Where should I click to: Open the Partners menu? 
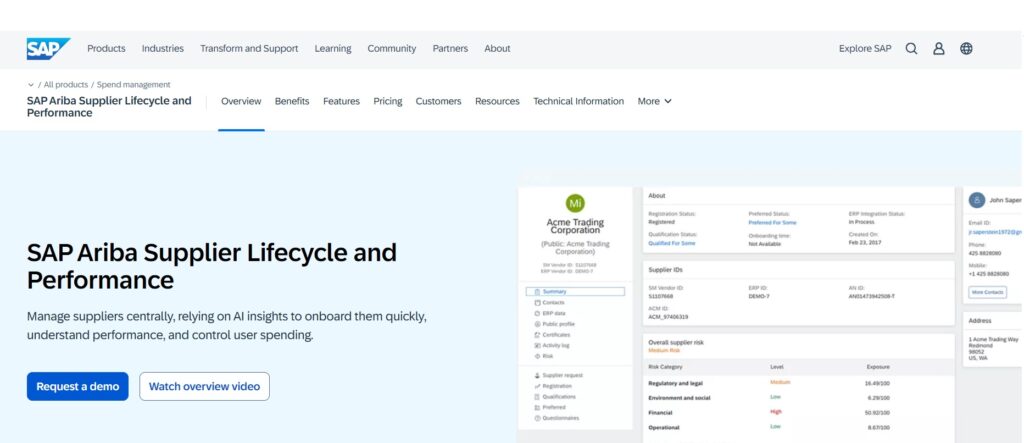point(450,48)
